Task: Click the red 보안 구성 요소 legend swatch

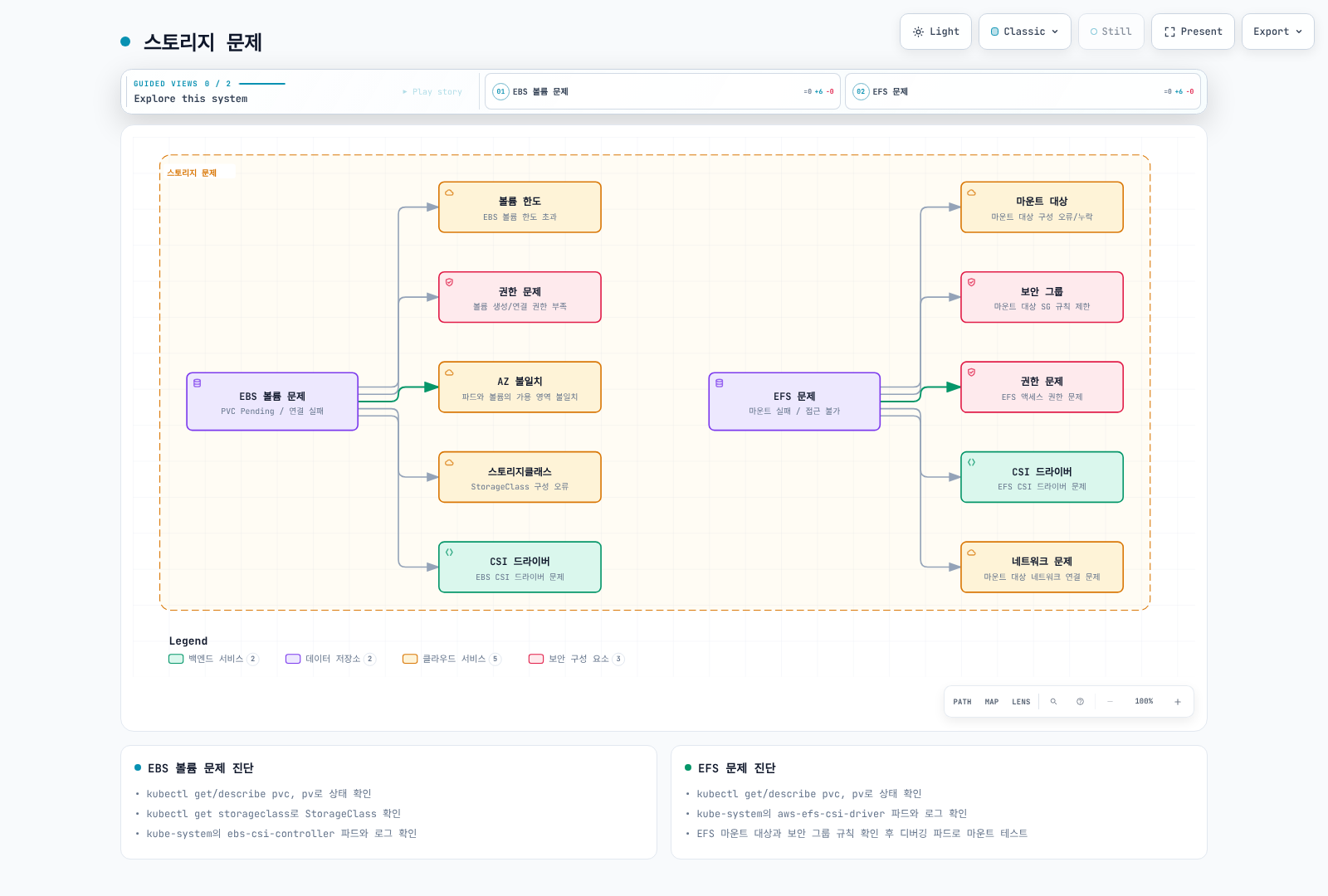Action: 536,659
